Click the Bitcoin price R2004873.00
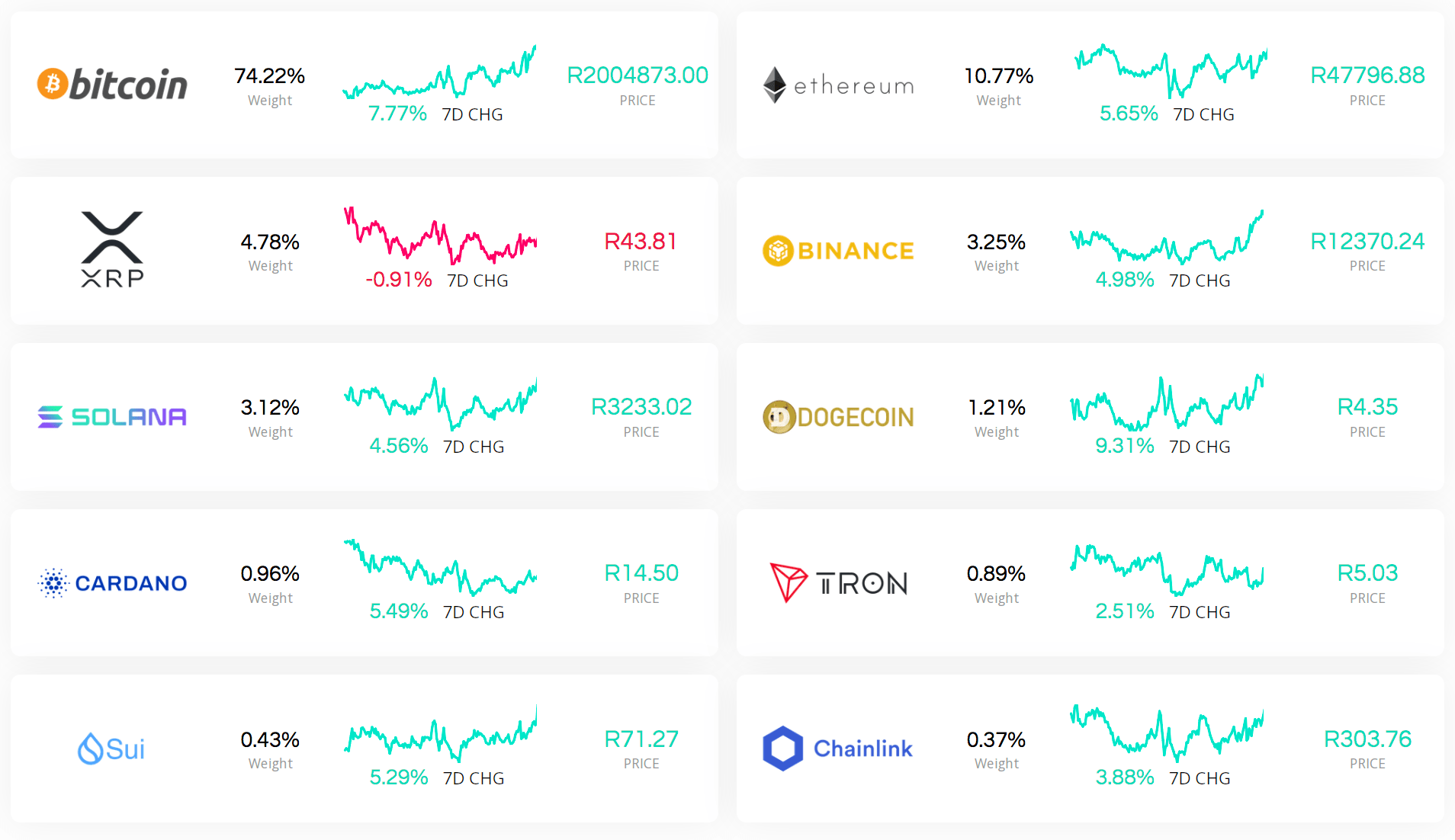The image size is (1455, 840). click(638, 75)
